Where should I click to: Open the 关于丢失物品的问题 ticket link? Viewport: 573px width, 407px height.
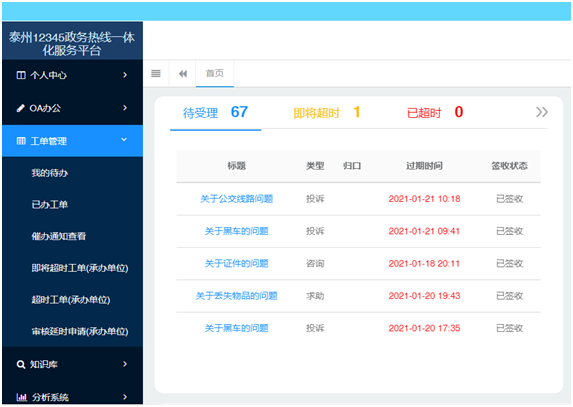pyautogui.click(x=236, y=296)
